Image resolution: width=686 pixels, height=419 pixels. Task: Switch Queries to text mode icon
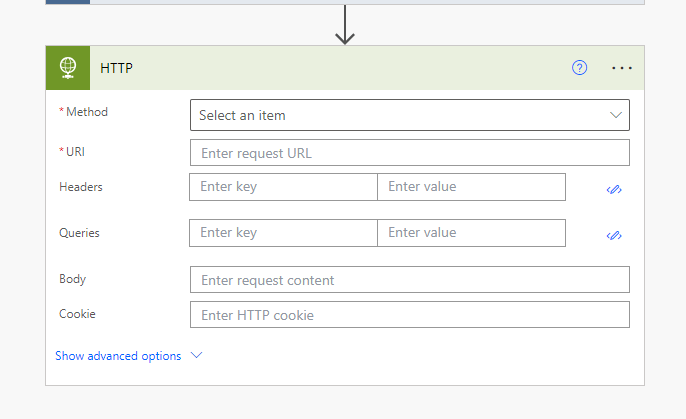[614, 235]
